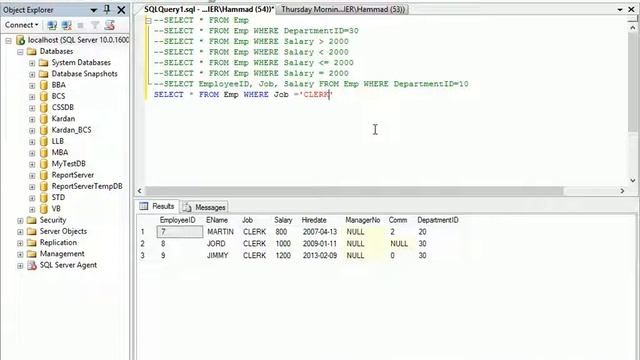Click the Server Objects folder icon
The width and height of the screenshot is (640, 360).
[x=31, y=231]
